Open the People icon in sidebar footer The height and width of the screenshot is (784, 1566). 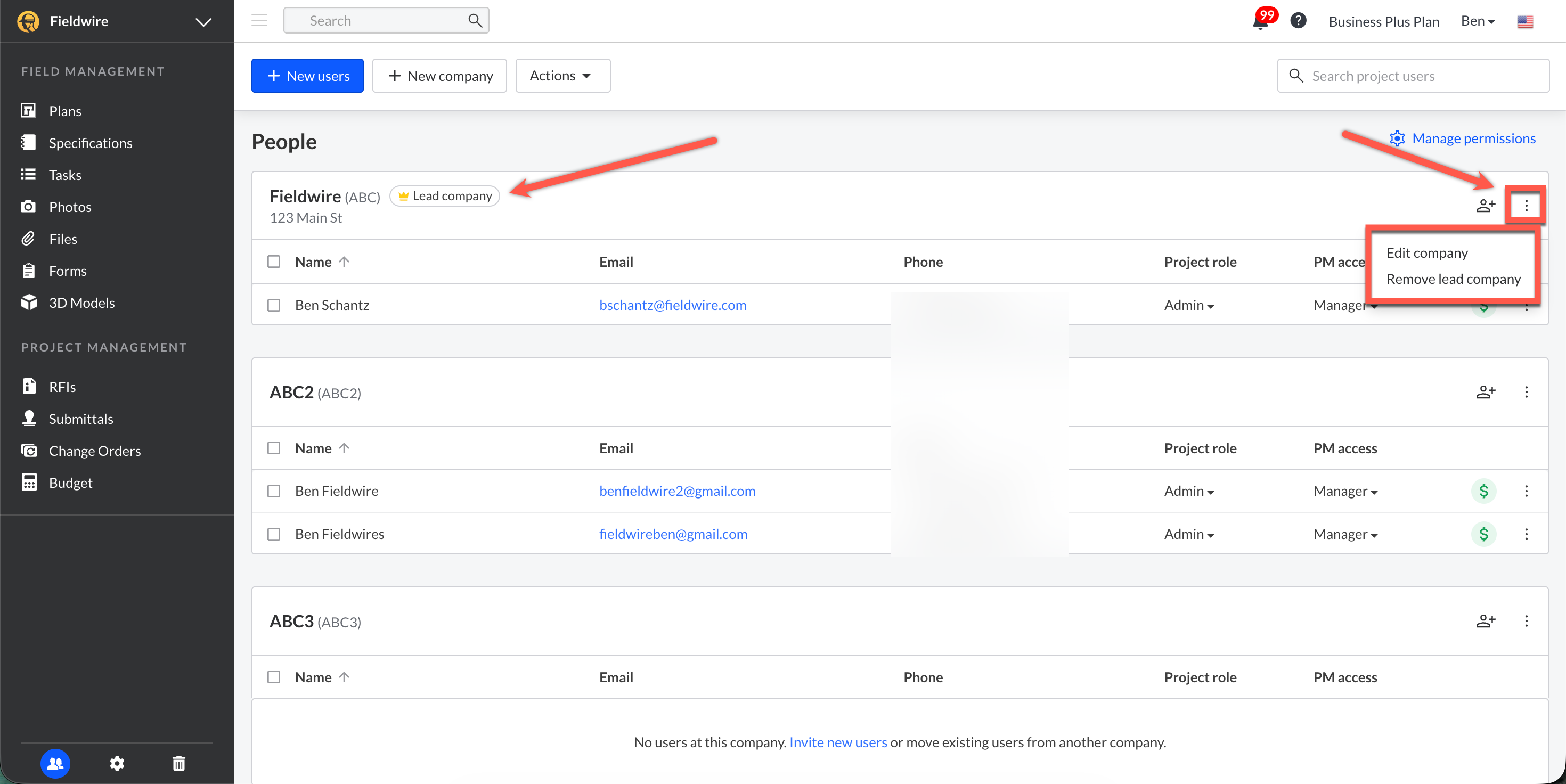click(x=55, y=763)
